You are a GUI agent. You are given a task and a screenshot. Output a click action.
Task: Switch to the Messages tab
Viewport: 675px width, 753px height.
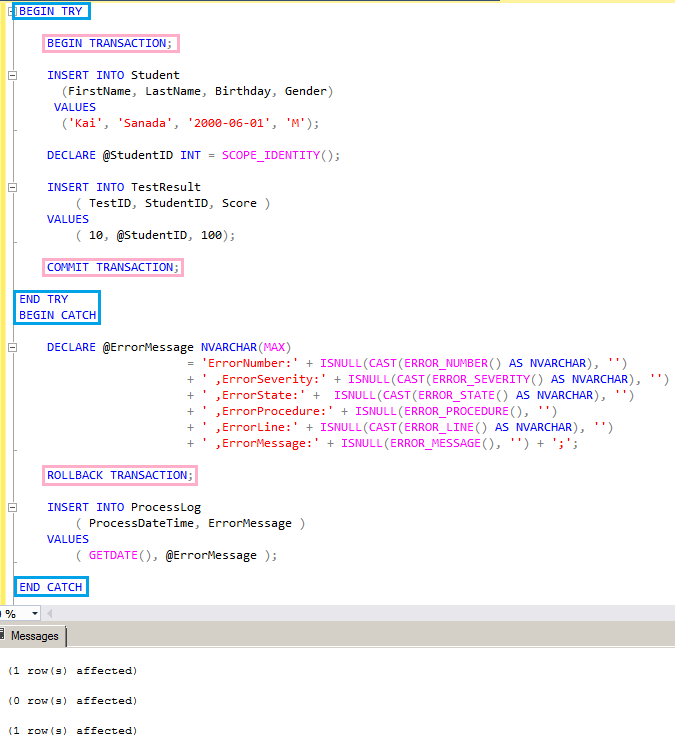coord(34,636)
